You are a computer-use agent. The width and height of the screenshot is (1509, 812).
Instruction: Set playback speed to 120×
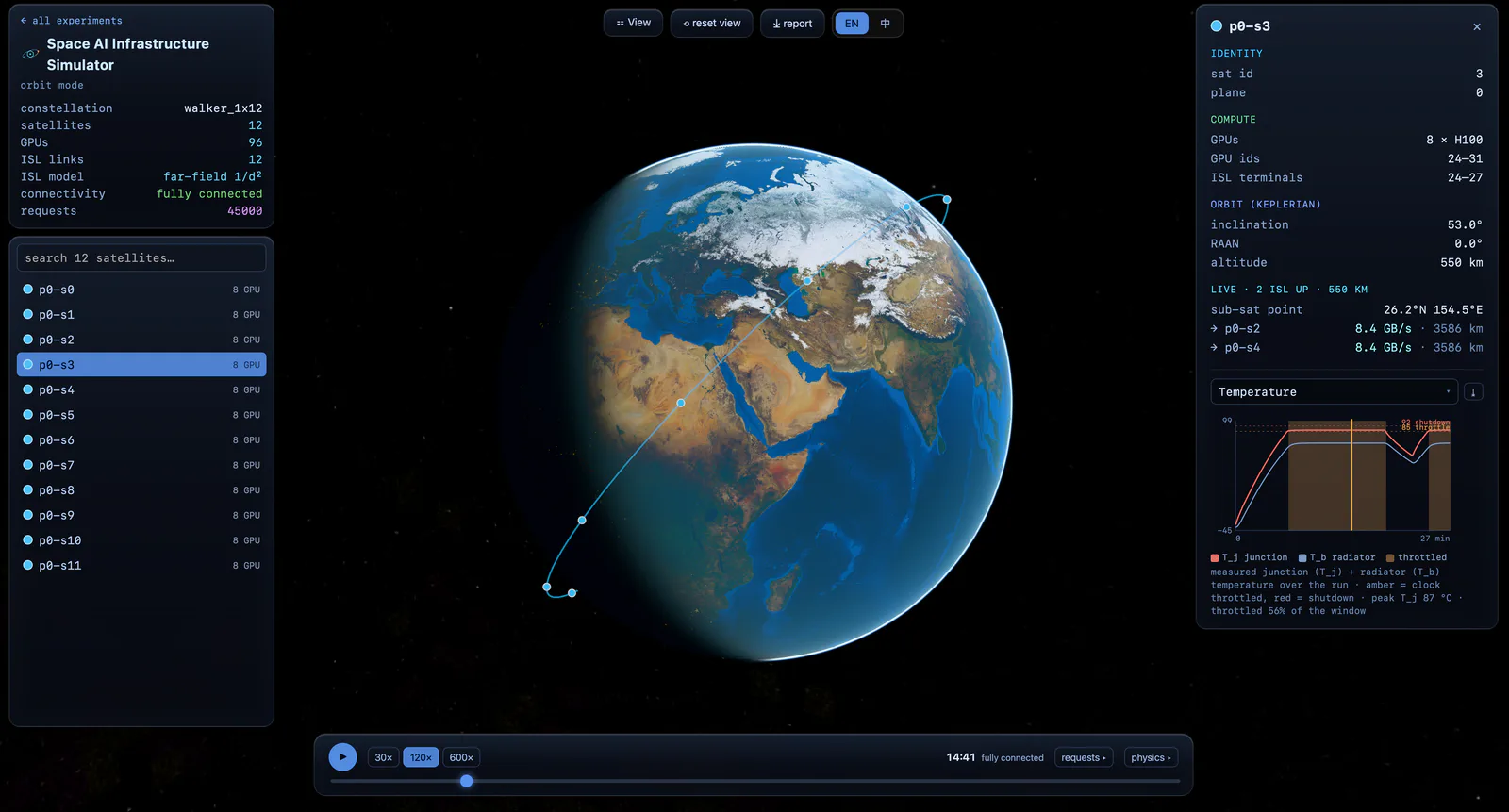[x=421, y=757]
